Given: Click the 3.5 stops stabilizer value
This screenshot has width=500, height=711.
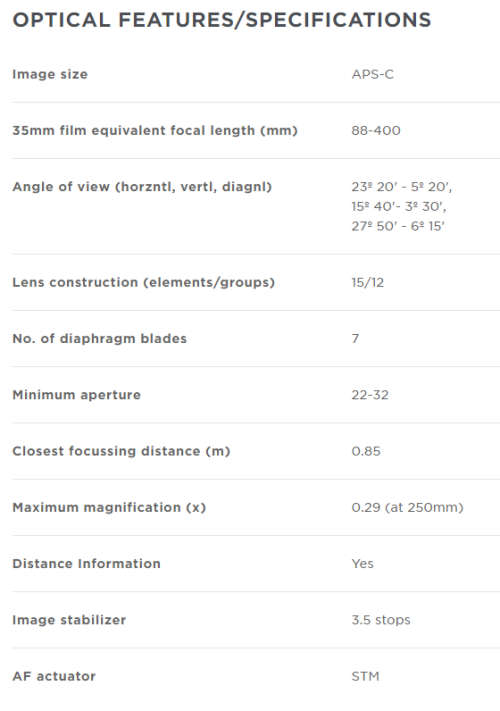Looking at the screenshot, I should [381, 620].
